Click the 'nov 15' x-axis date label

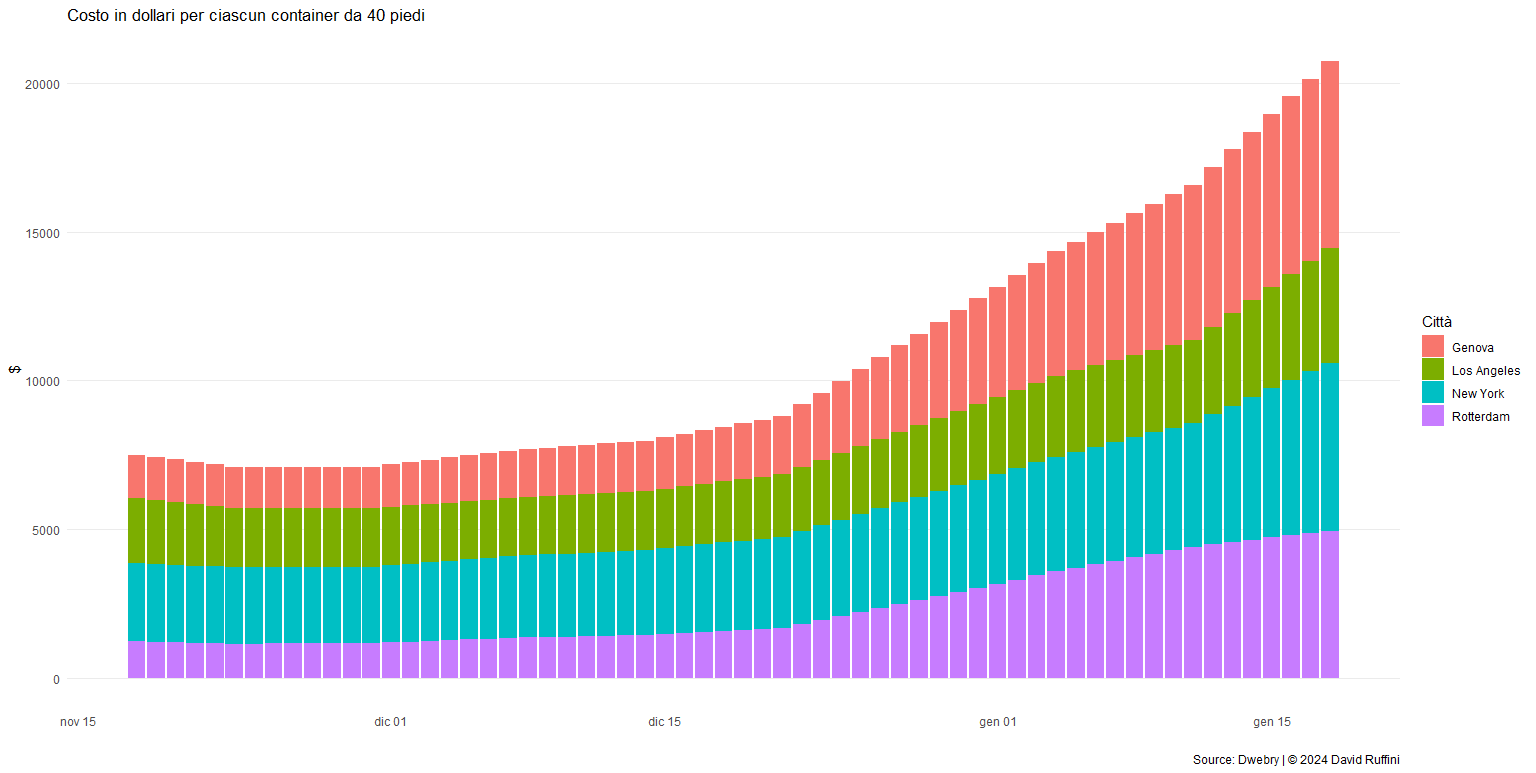(78, 722)
